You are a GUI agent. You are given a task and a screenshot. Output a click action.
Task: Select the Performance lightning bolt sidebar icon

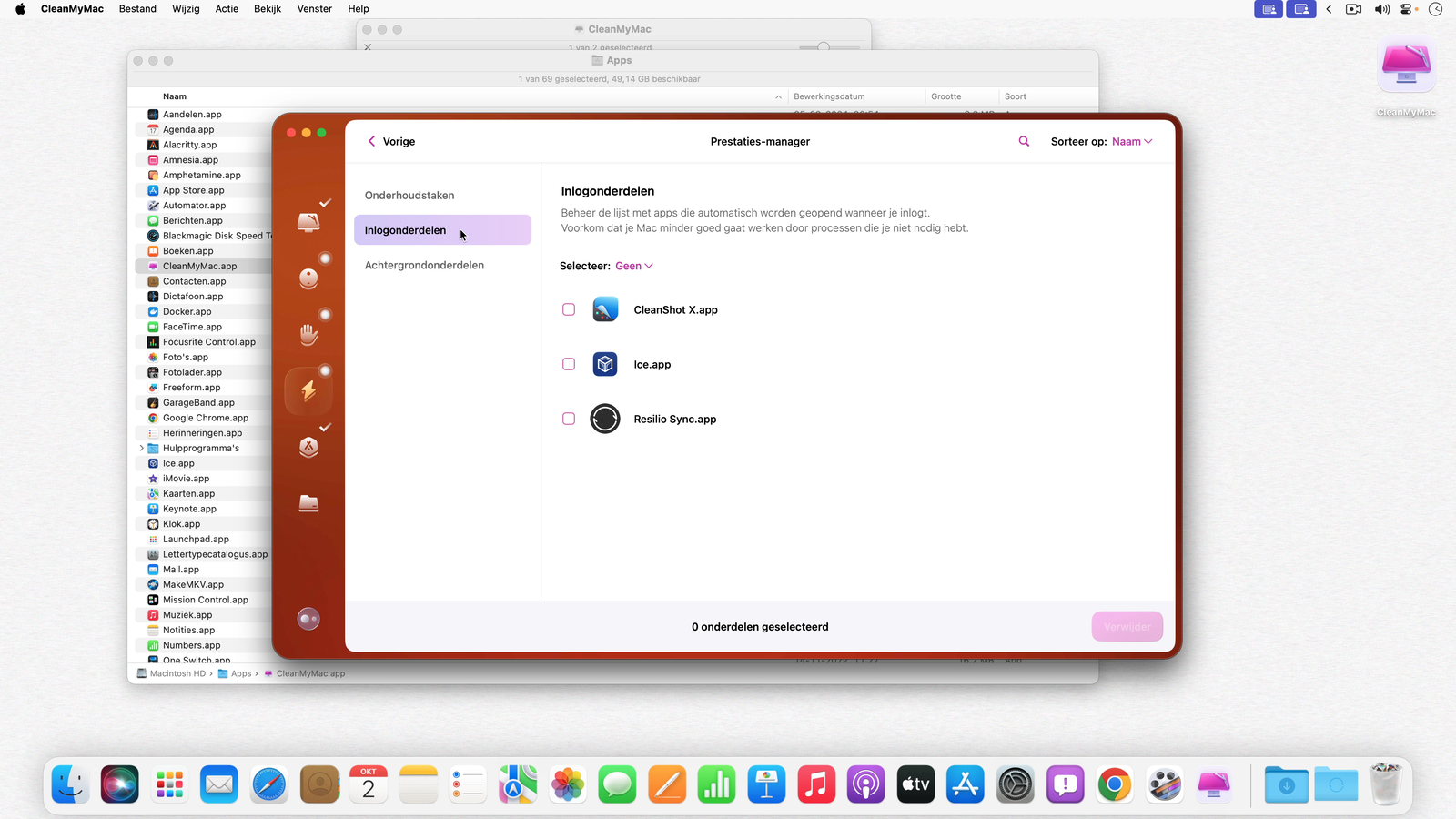tap(308, 390)
